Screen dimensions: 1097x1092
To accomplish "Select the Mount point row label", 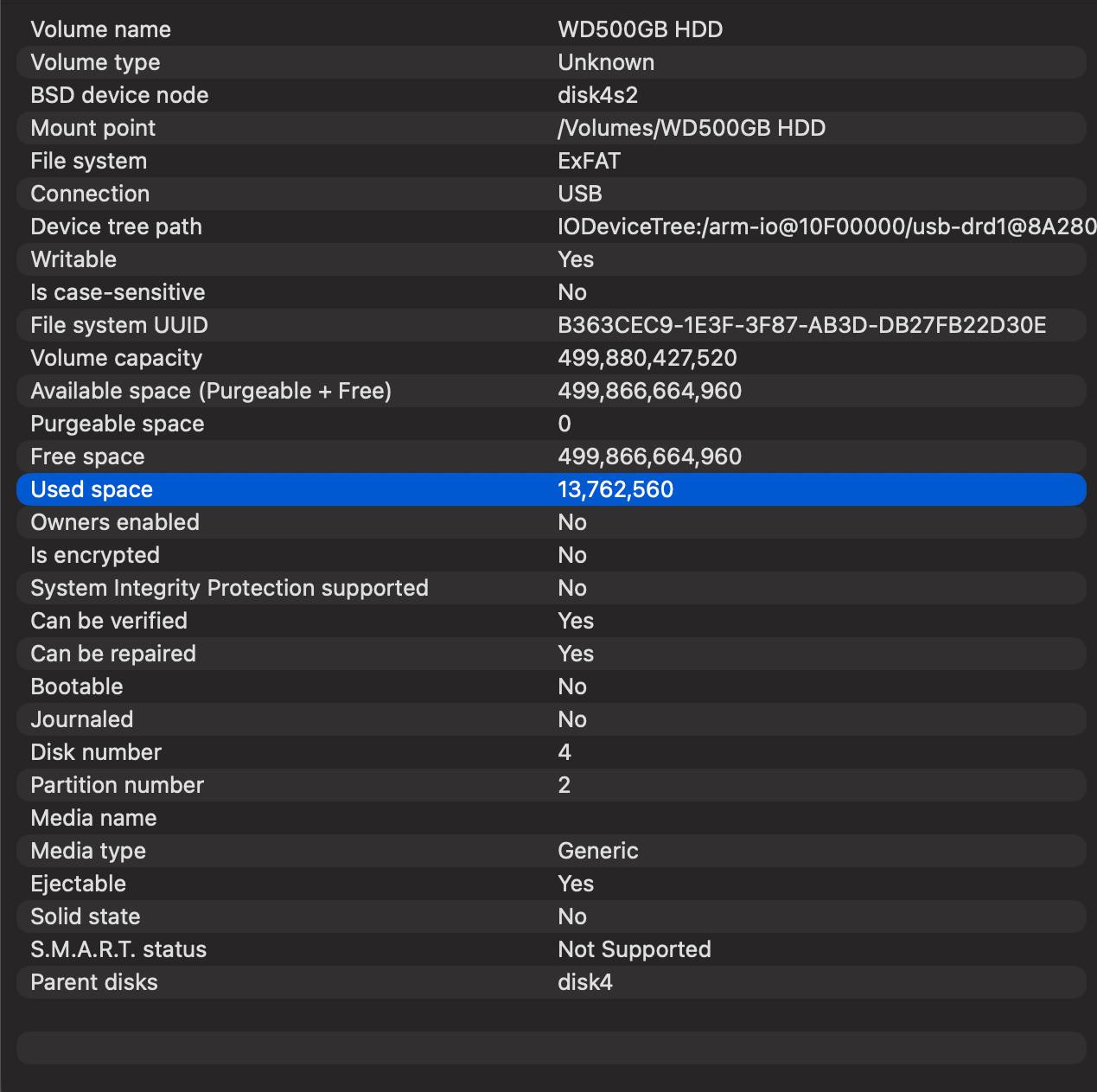I will tap(92, 128).
